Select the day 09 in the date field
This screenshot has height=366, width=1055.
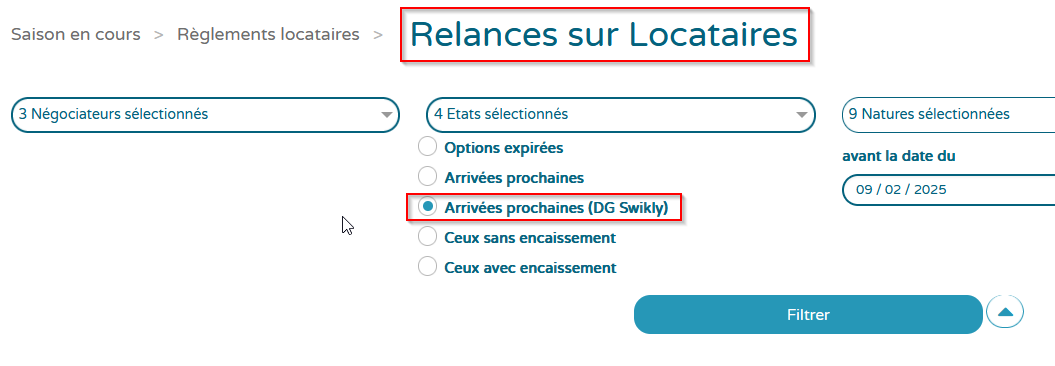tap(865, 190)
